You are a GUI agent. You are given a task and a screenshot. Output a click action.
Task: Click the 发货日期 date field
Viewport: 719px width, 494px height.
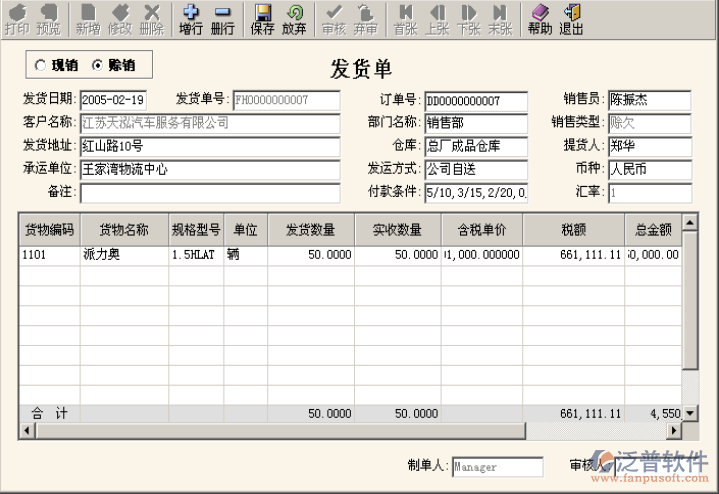point(113,100)
